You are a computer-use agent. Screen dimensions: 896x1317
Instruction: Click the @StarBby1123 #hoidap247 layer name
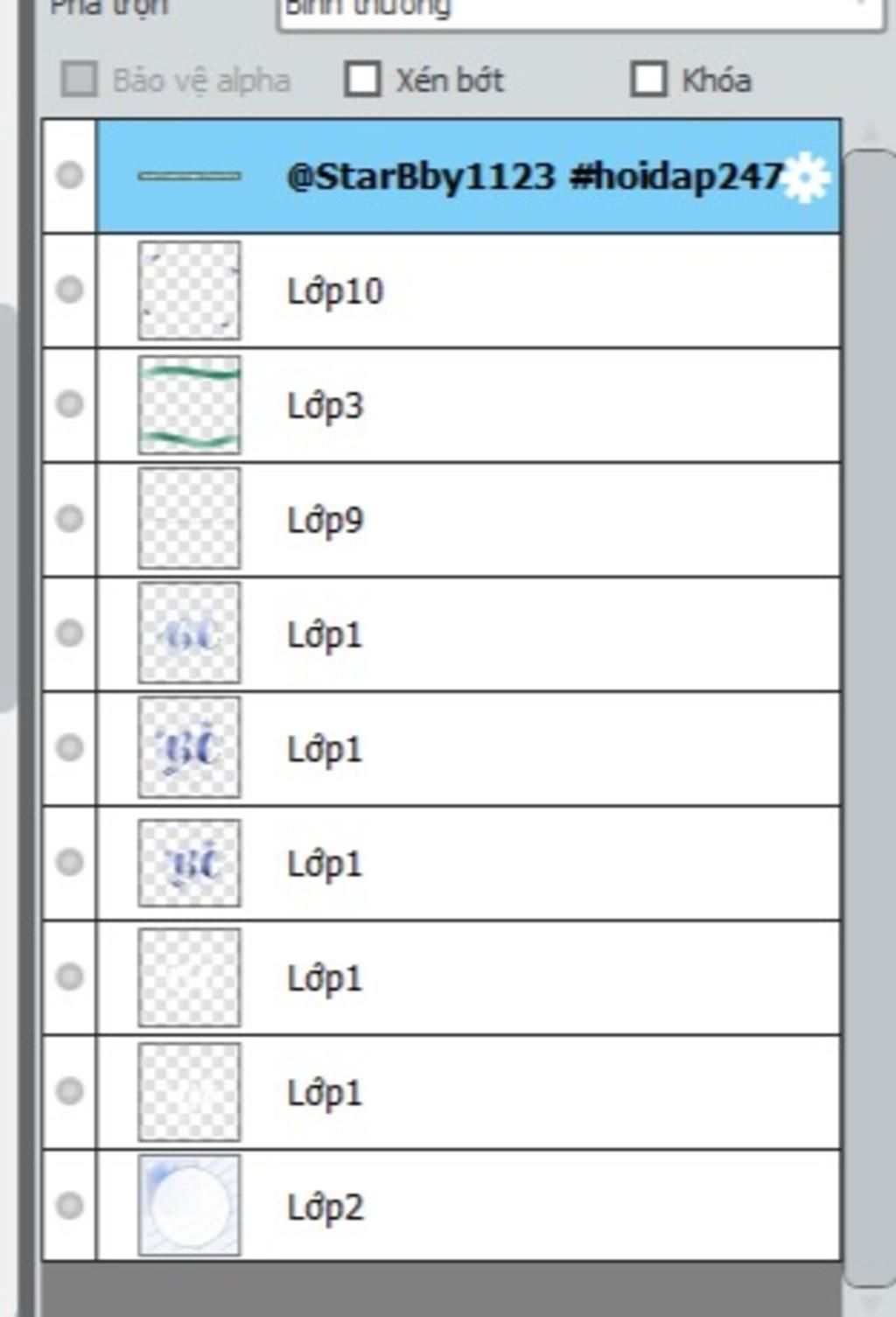534,176
